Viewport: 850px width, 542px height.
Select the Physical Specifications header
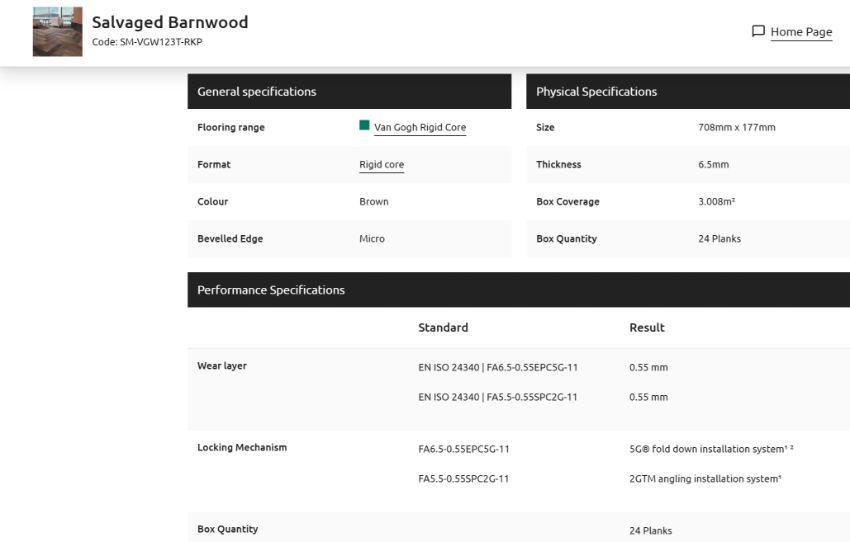[x=688, y=92]
